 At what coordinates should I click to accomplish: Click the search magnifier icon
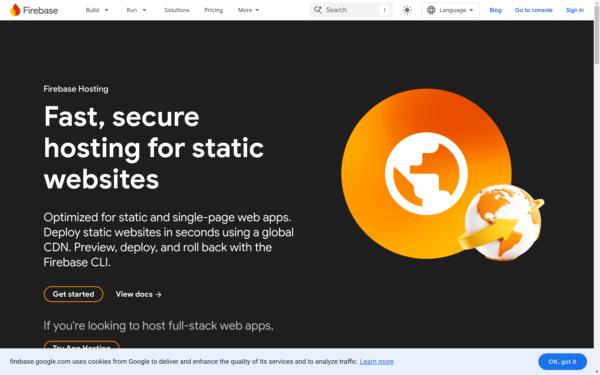click(x=318, y=10)
